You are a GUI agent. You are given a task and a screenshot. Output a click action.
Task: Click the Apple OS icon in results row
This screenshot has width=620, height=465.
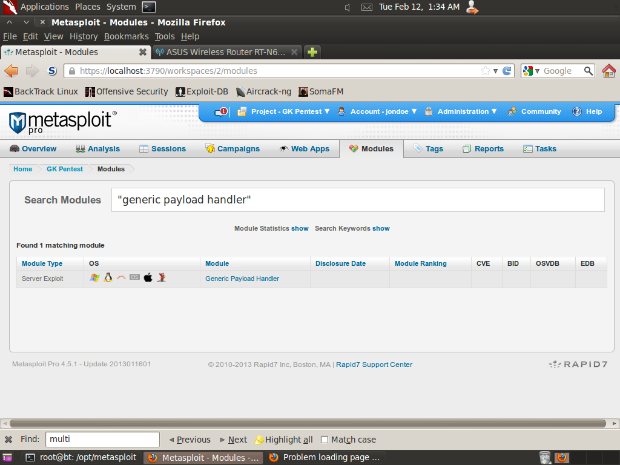pos(148,278)
